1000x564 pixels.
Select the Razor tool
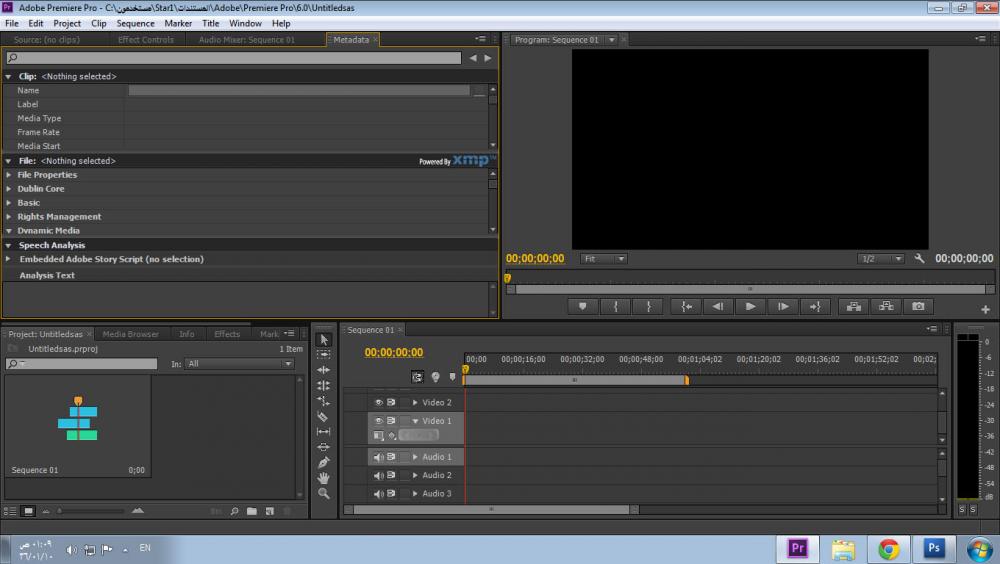pos(323,416)
